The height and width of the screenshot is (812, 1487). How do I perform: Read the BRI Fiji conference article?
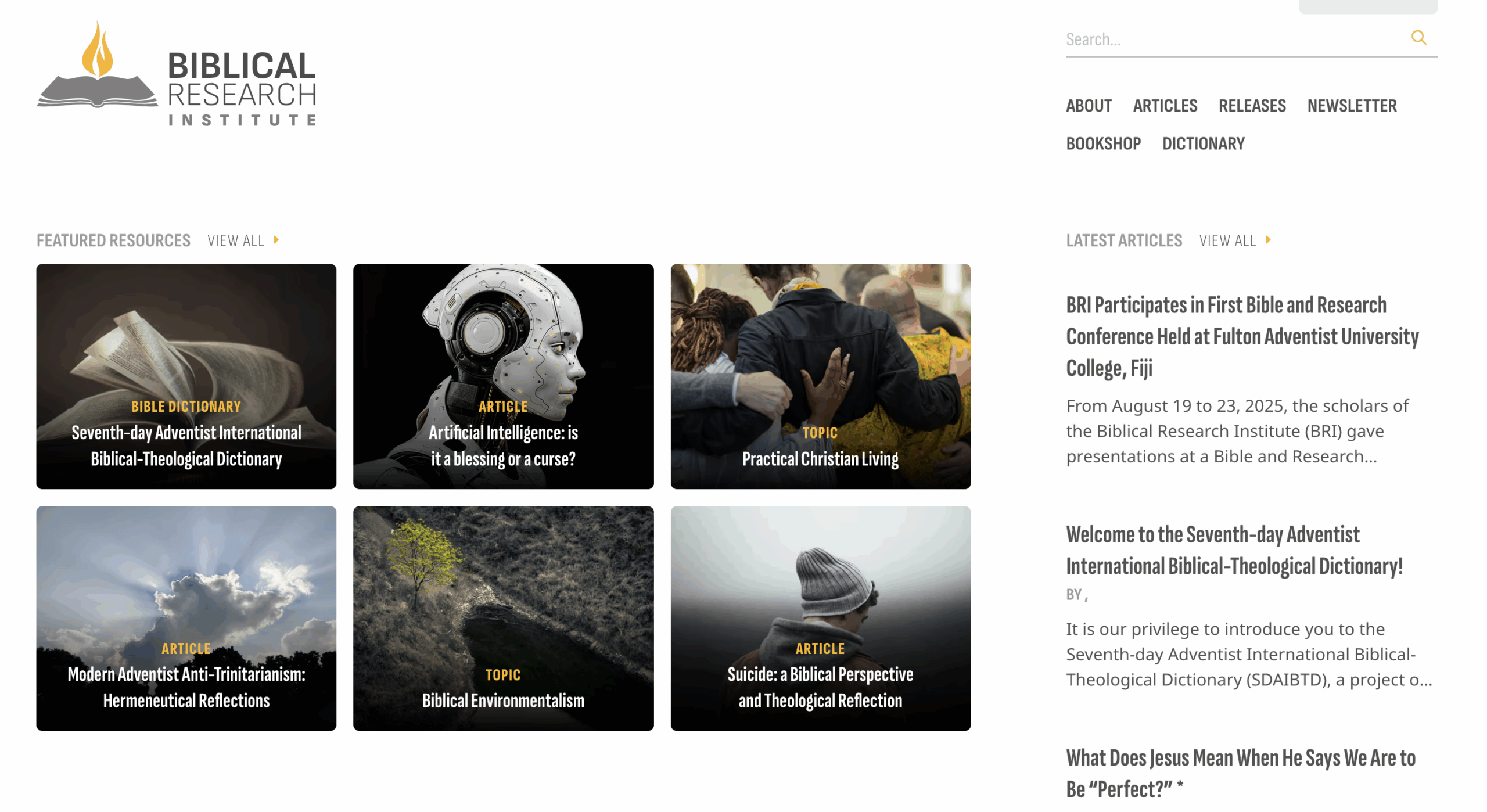(x=1242, y=336)
